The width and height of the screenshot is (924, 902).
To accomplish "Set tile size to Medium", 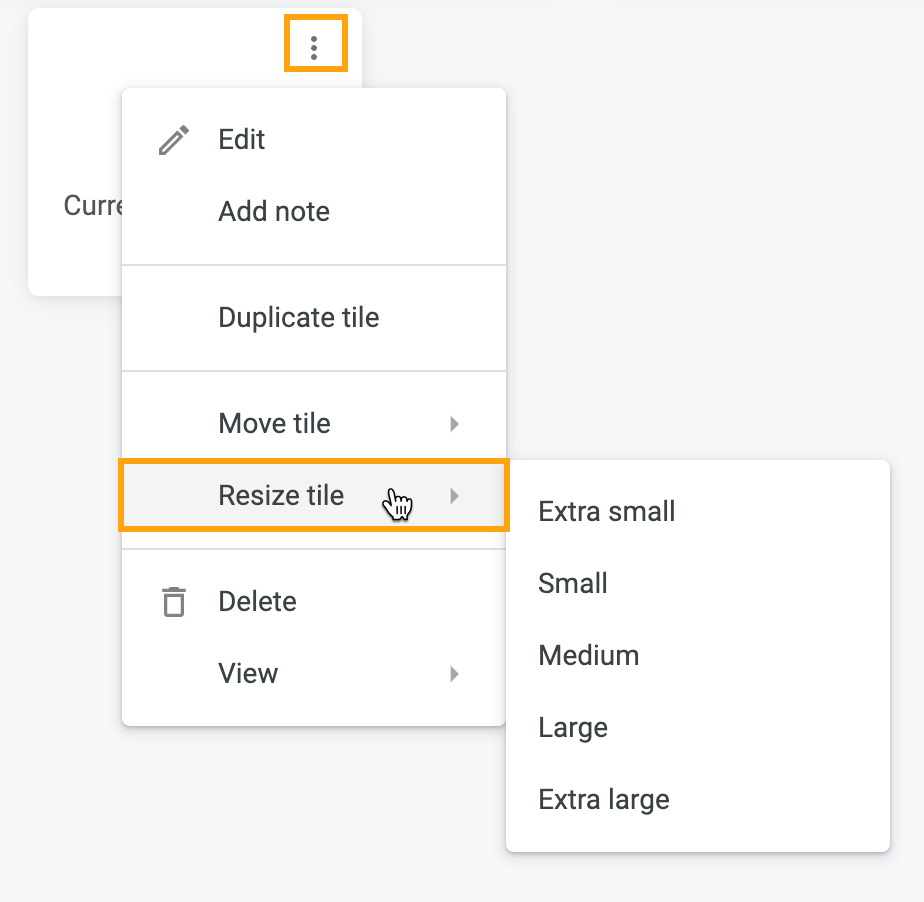I will pos(698,655).
